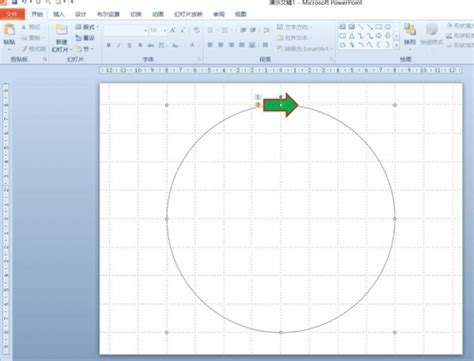Increase the font size with the larger A
474x361 pixels.
pos(173,30)
